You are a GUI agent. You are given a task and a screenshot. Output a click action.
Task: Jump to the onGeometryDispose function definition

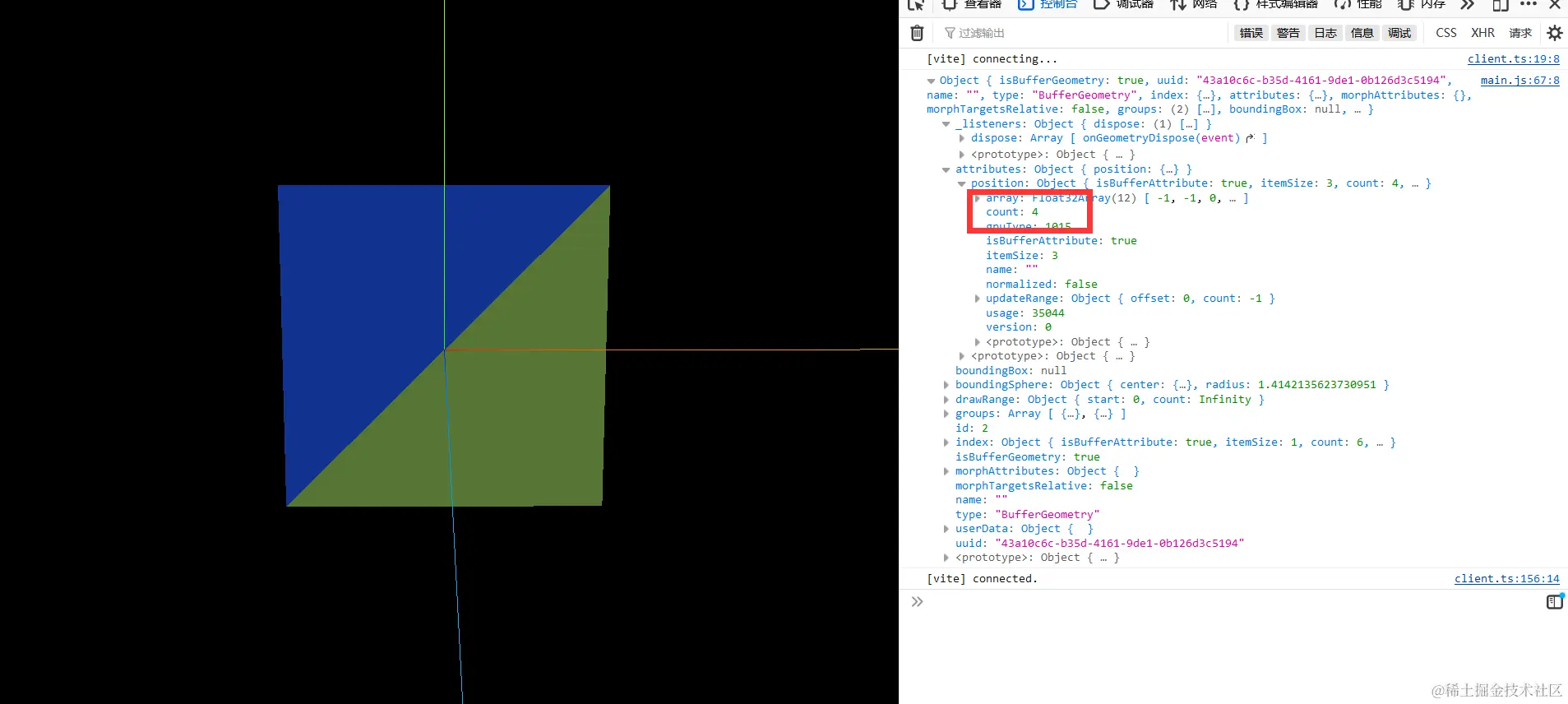(x=1250, y=138)
